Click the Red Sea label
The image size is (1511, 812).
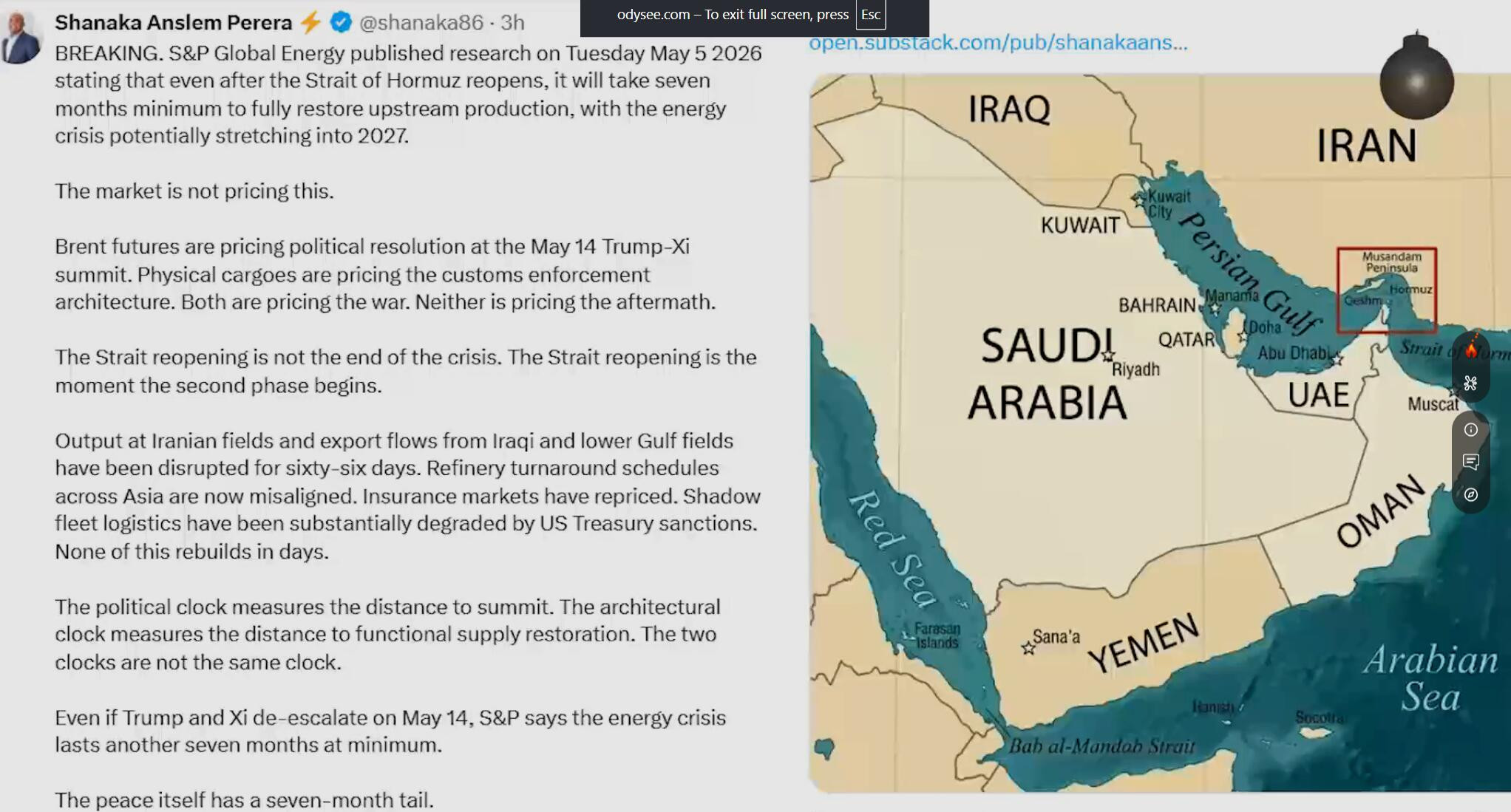[892, 549]
